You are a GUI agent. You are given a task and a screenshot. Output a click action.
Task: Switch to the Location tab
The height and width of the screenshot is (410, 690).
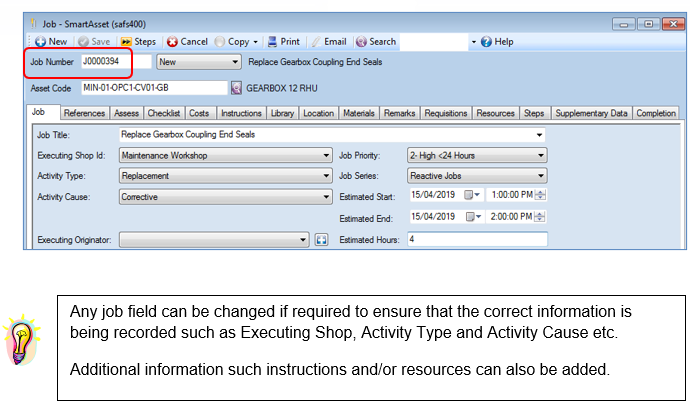pyautogui.click(x=318, y=113)
